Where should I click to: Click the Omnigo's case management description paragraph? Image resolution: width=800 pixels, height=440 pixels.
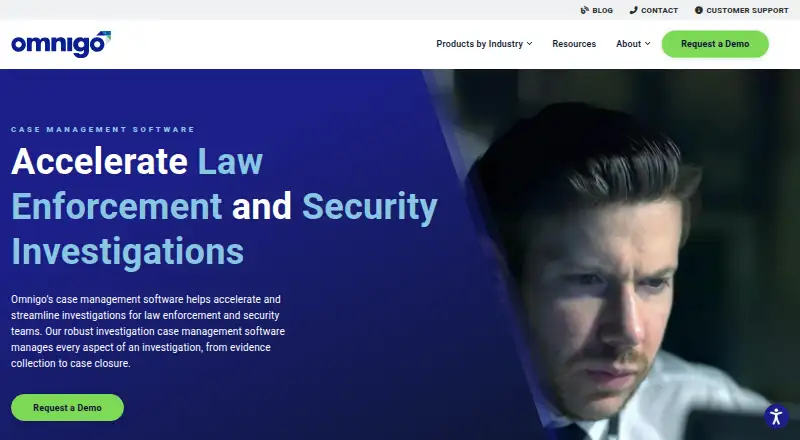click(x=148, y=331)
